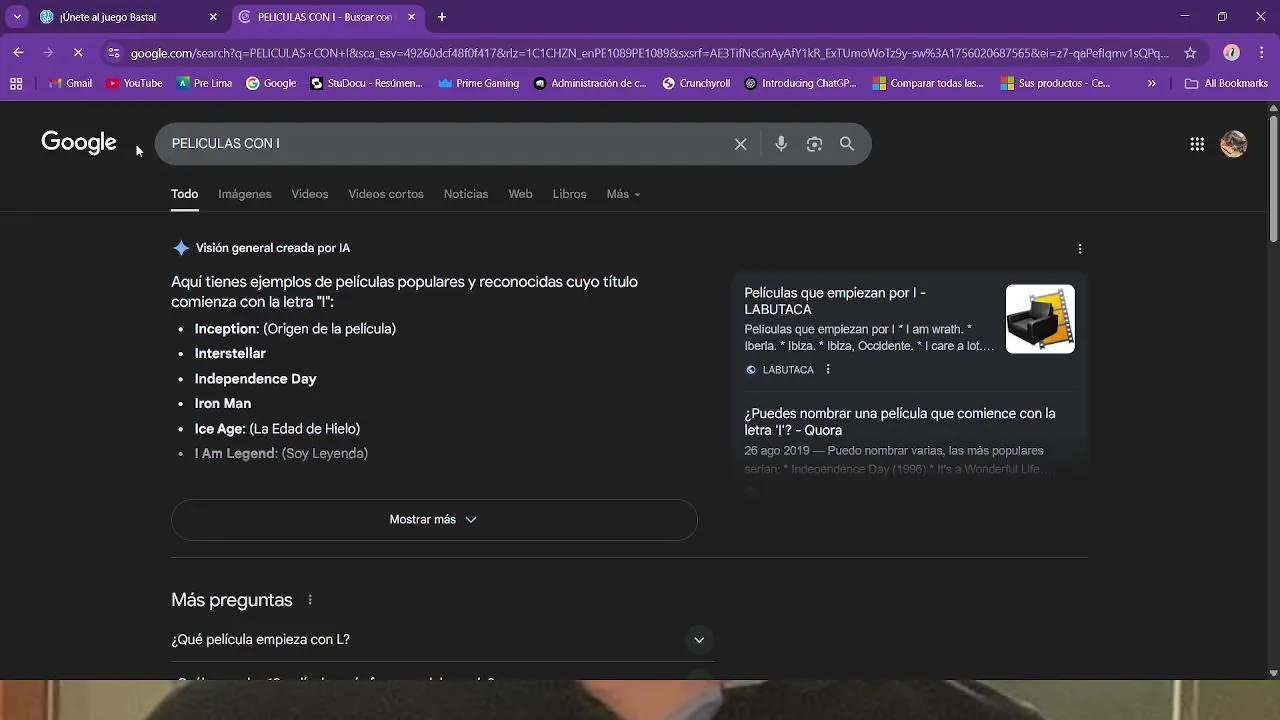The height and width of the screenshot is (720, 1280).
Task: Click the LABUTACA armchair thumbnail
Action: [x=1040, y=319]
